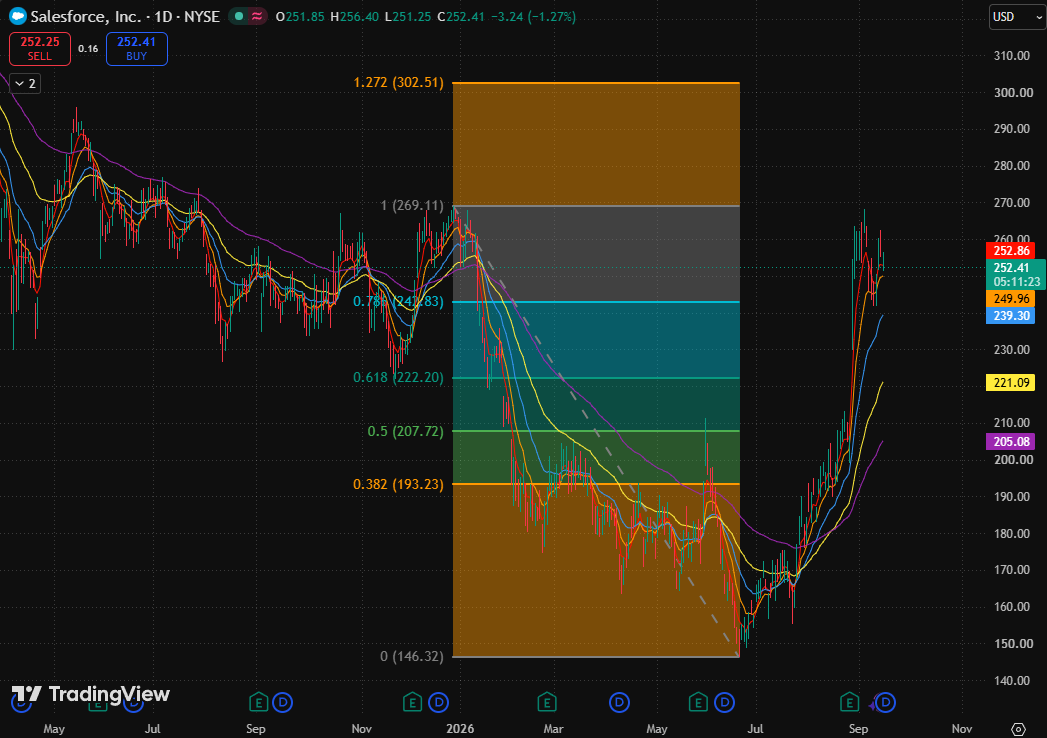Click the rightmost dividend D marker
Screen dimensions: 1047x738
point(885,703)
